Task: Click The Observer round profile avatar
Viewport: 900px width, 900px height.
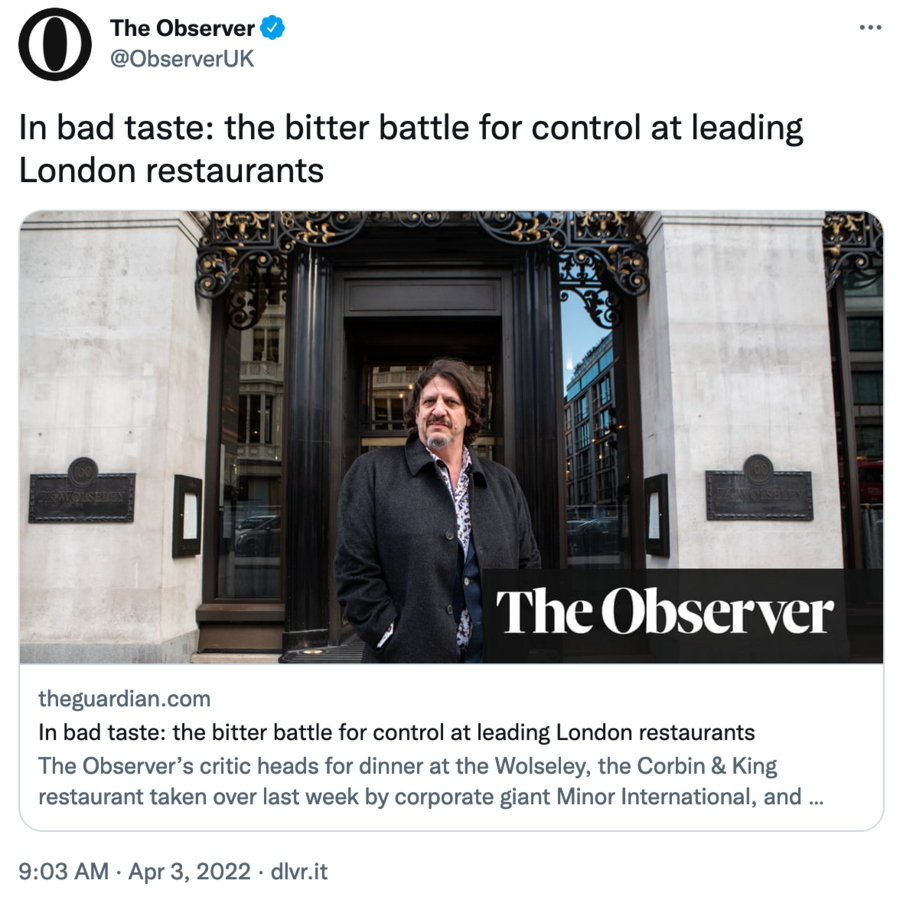Action: [55, 44]
